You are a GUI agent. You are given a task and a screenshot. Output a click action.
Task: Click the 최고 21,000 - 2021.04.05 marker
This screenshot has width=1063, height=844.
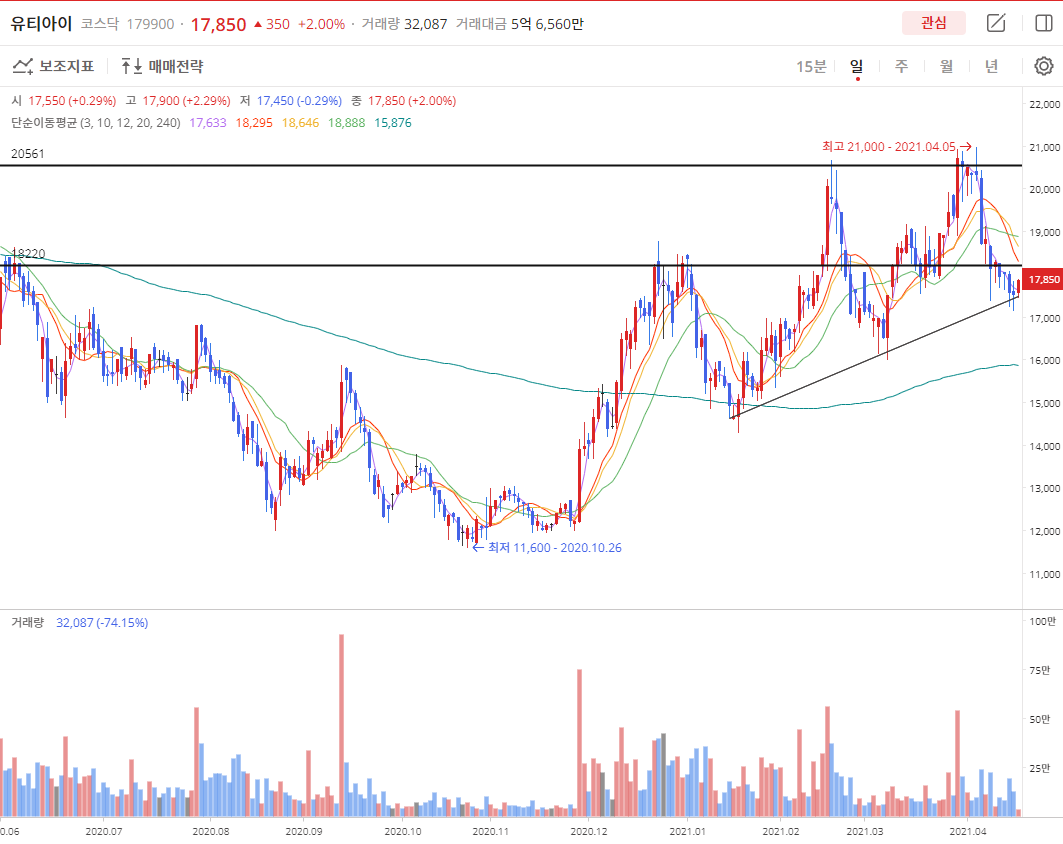tap(896, 146)
